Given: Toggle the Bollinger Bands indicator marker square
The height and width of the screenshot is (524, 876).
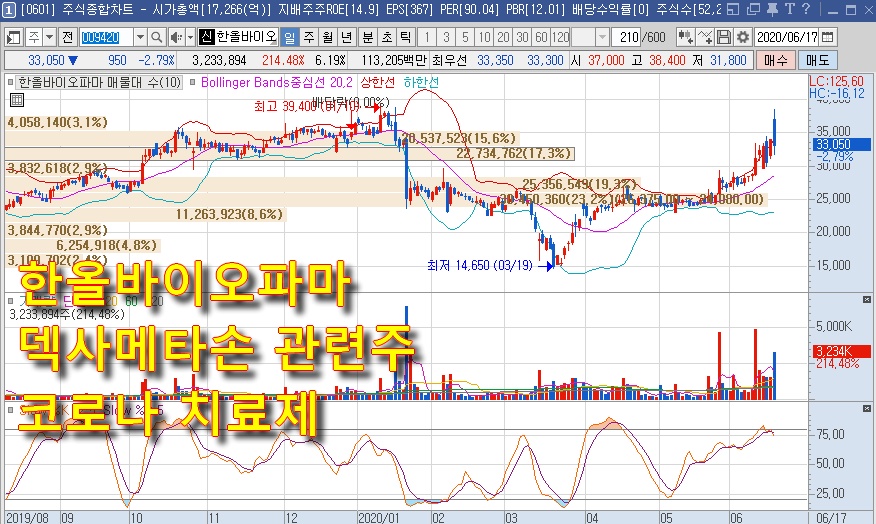Looking at the screenshot, I should coord(193,83).
